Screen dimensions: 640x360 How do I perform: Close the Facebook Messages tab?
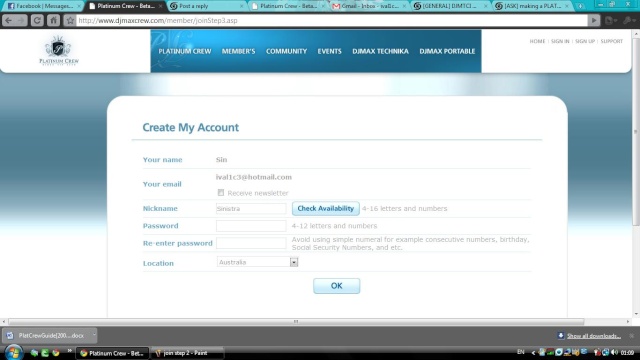tap(79, 6)
